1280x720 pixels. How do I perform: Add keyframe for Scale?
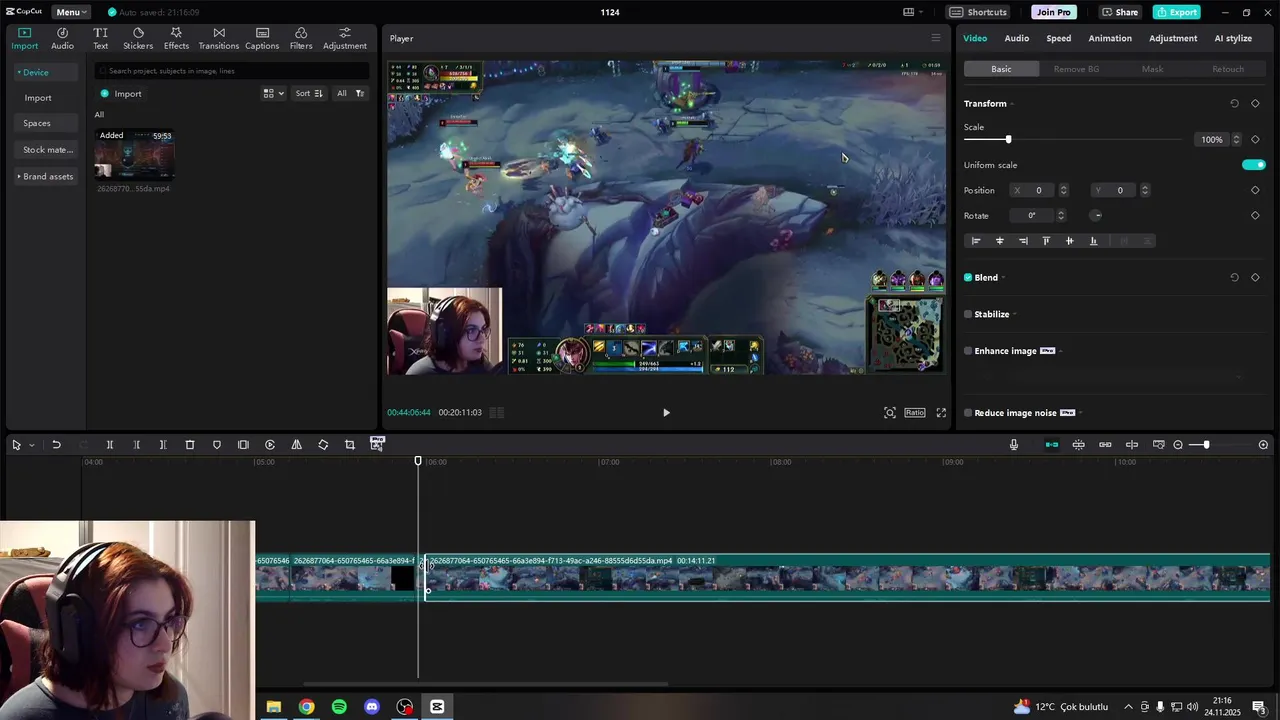[1255, 140]
